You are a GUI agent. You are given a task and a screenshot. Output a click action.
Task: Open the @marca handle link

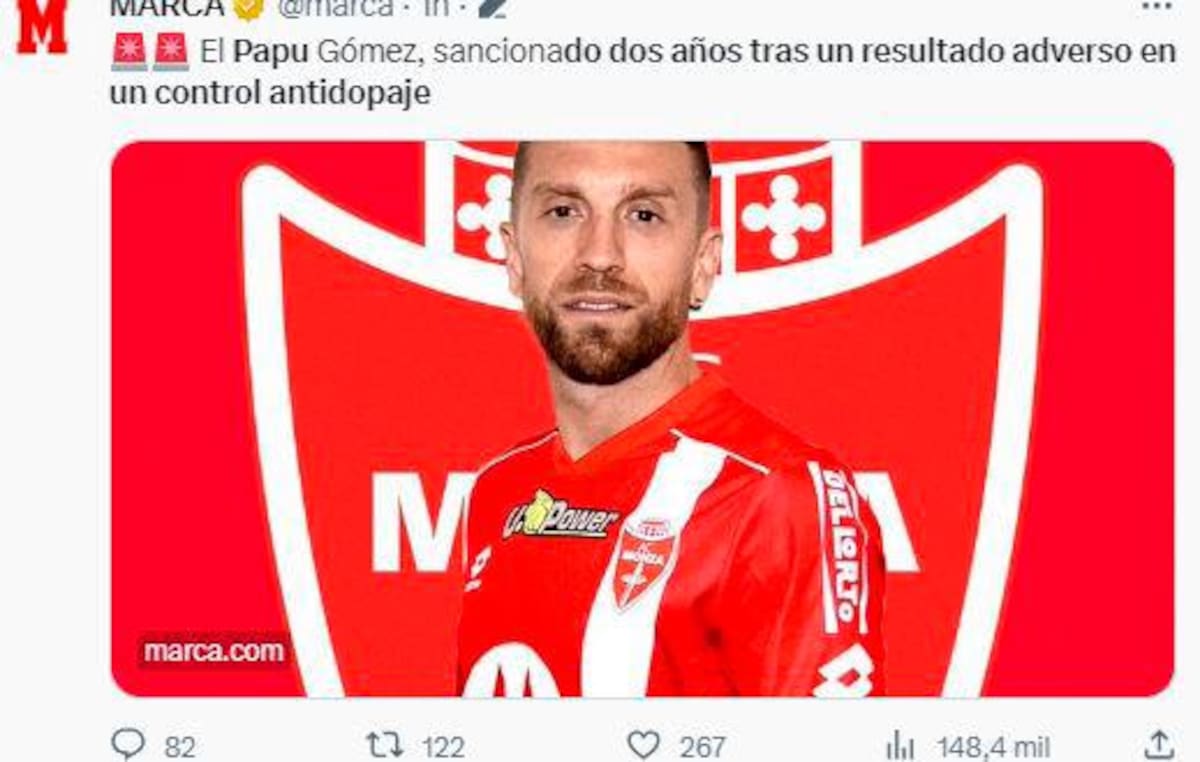coord(335,8)
